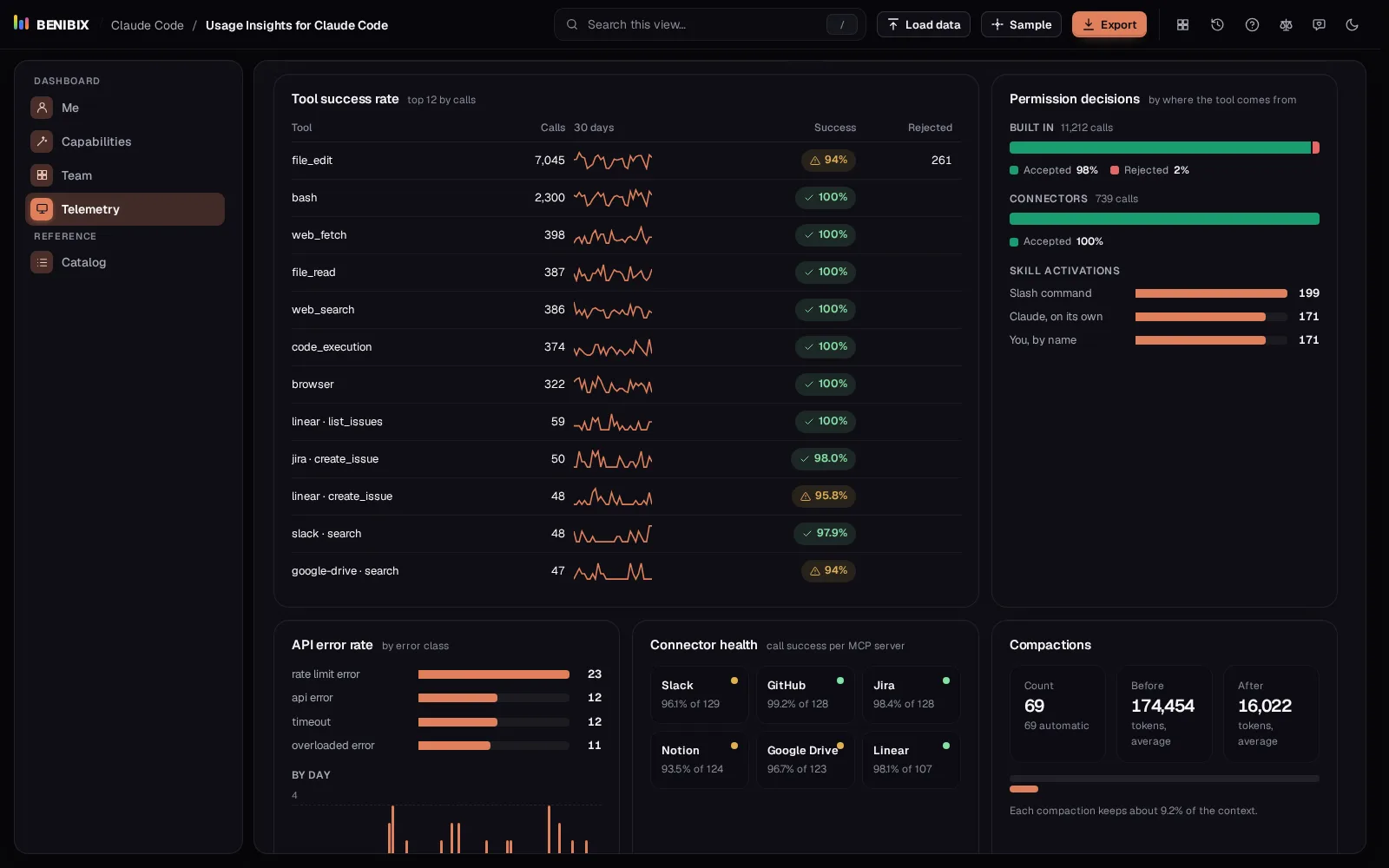1389x868 pixels.
Task: Select the Telemetry sidebar item
Action: tap(125, 209)
